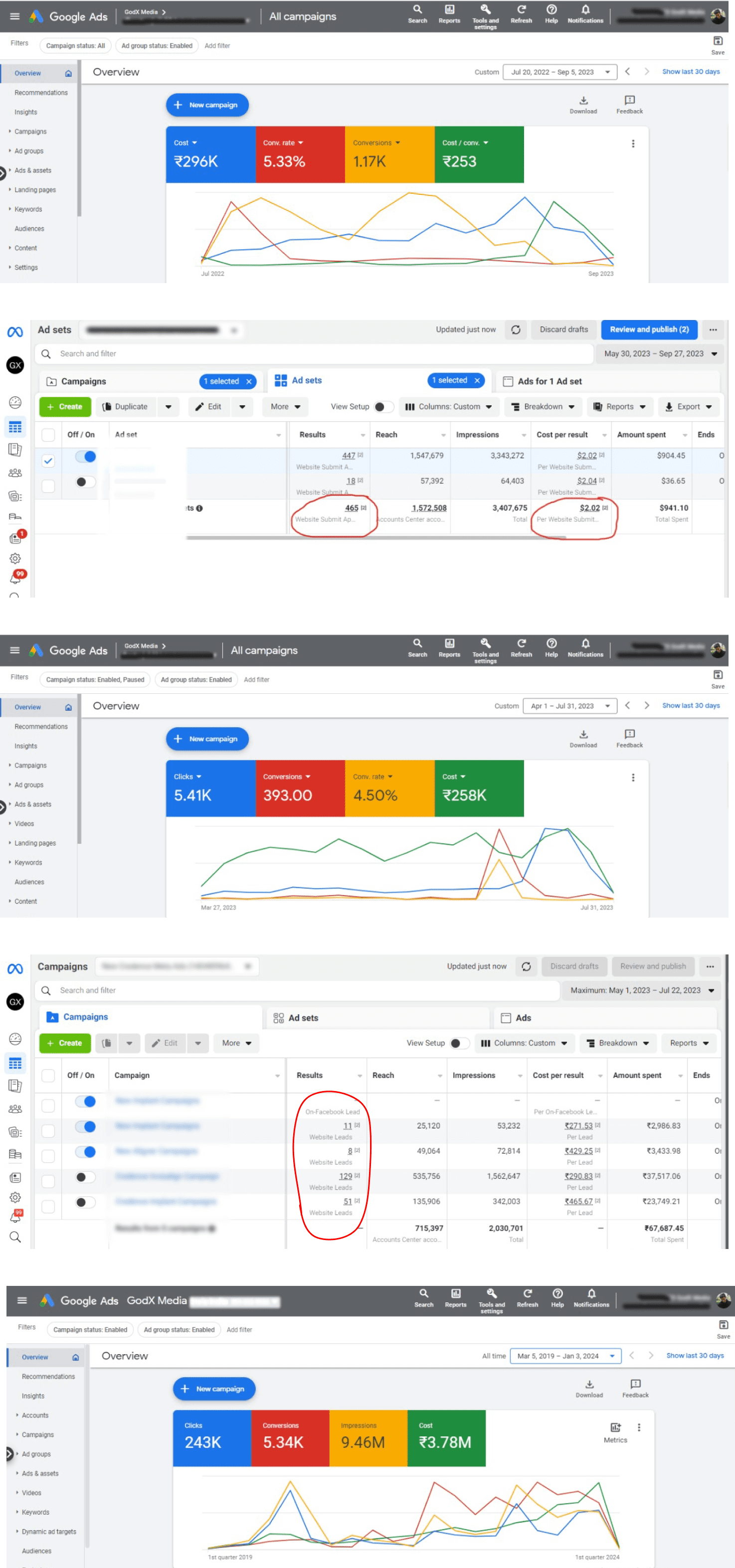Uncheck the ad set row with 447 results

(x=48, y=461)
